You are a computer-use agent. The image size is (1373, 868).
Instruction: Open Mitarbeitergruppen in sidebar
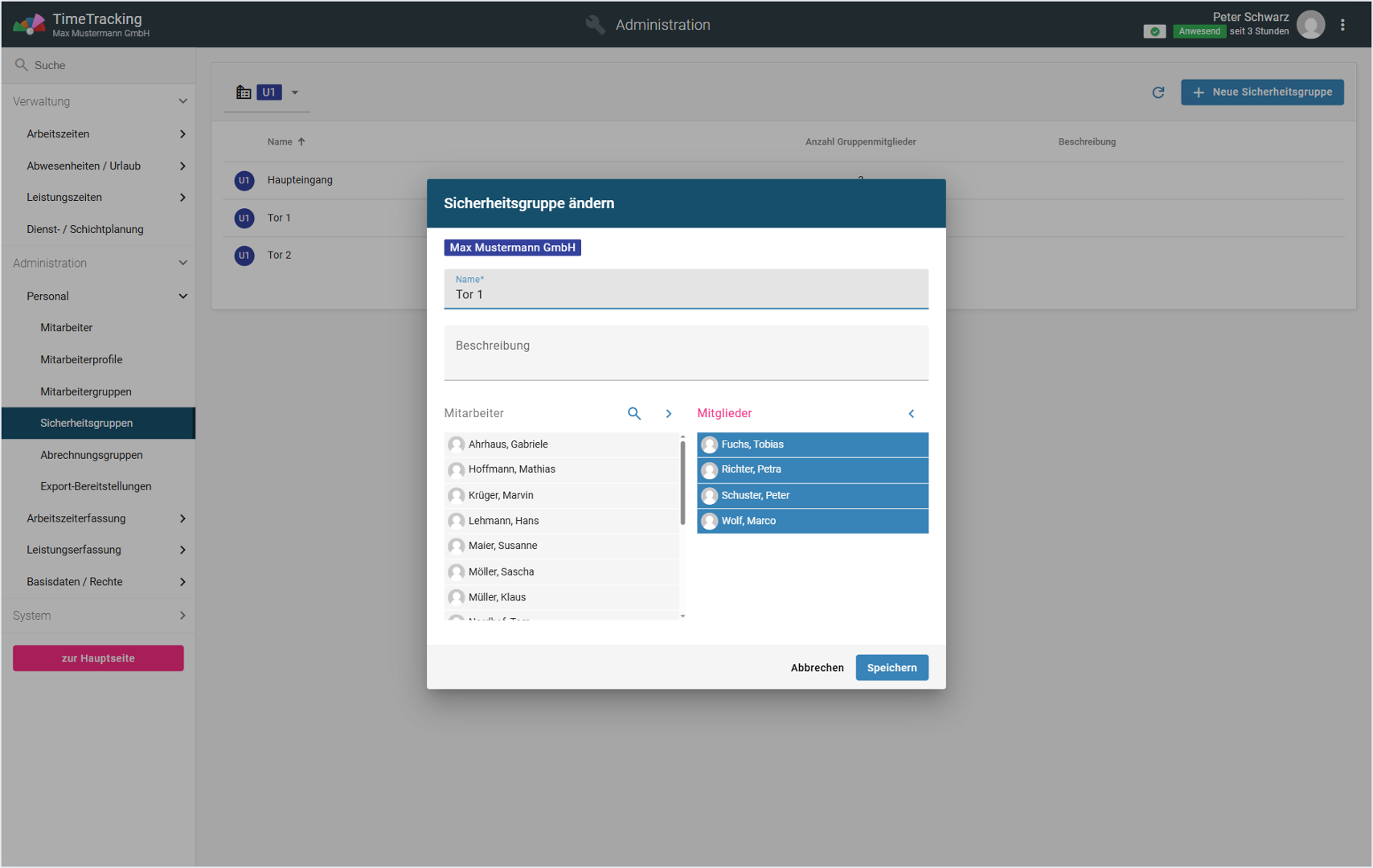[86, 391]
